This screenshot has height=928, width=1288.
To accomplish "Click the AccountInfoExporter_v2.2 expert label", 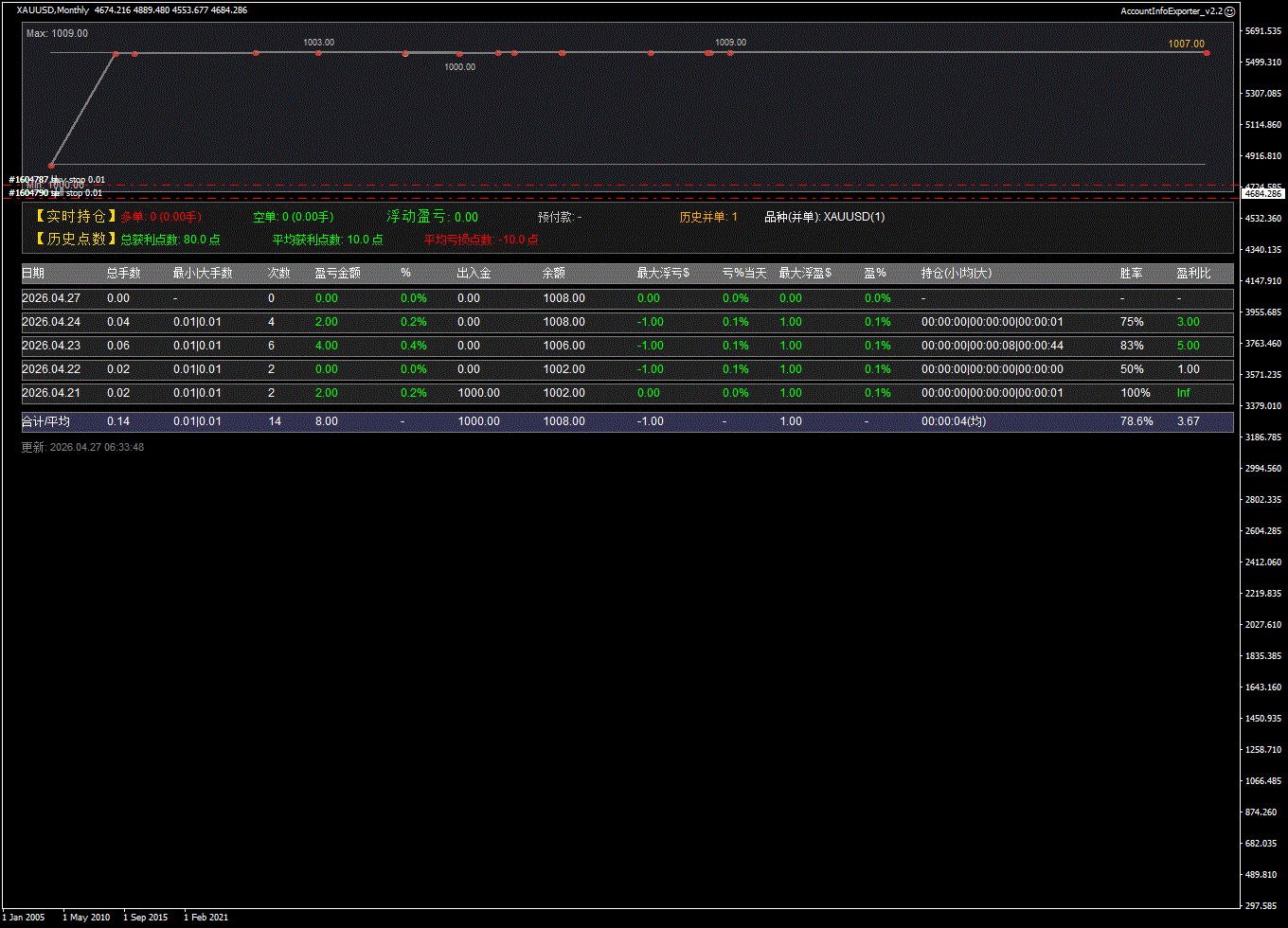I will (1171, 11).
